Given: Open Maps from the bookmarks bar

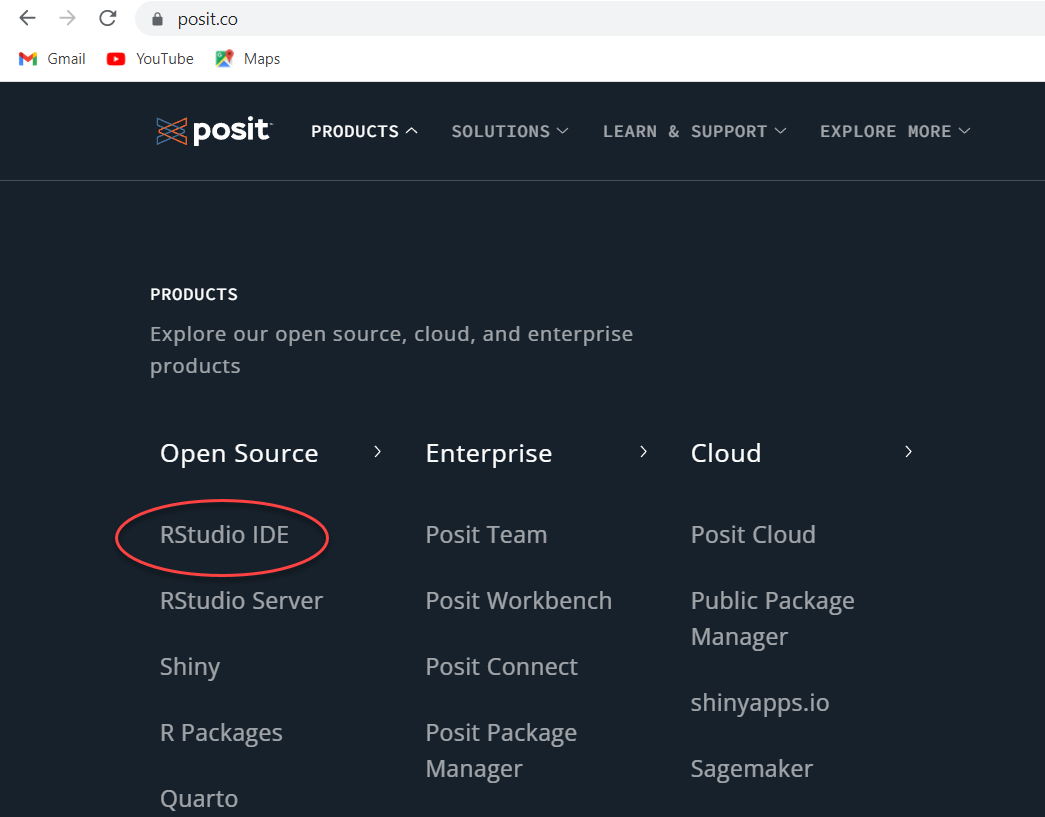Looking at the screenshot, I should (x=246, y=58).
